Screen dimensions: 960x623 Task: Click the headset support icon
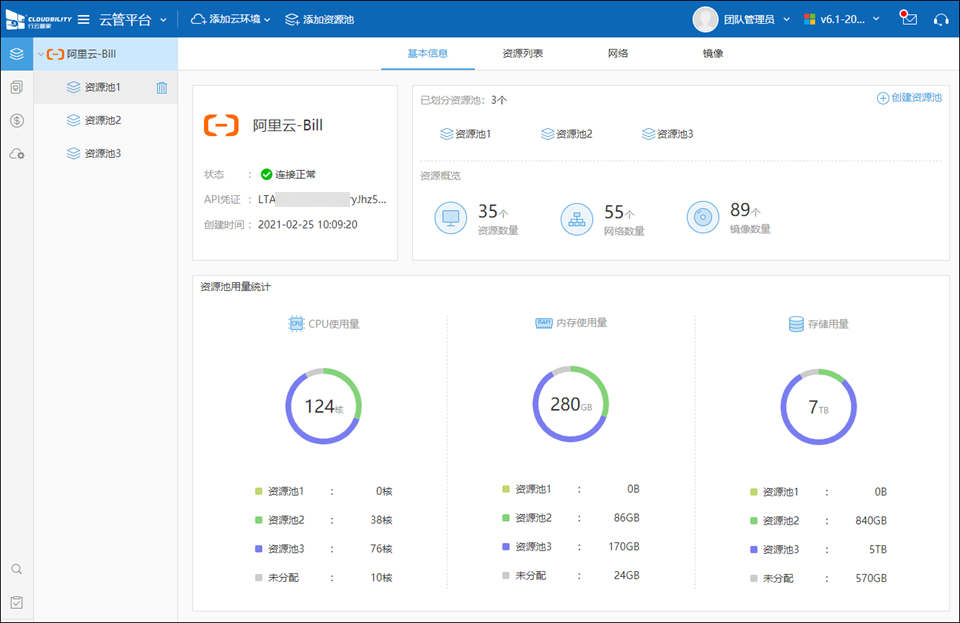pos(940,19)
